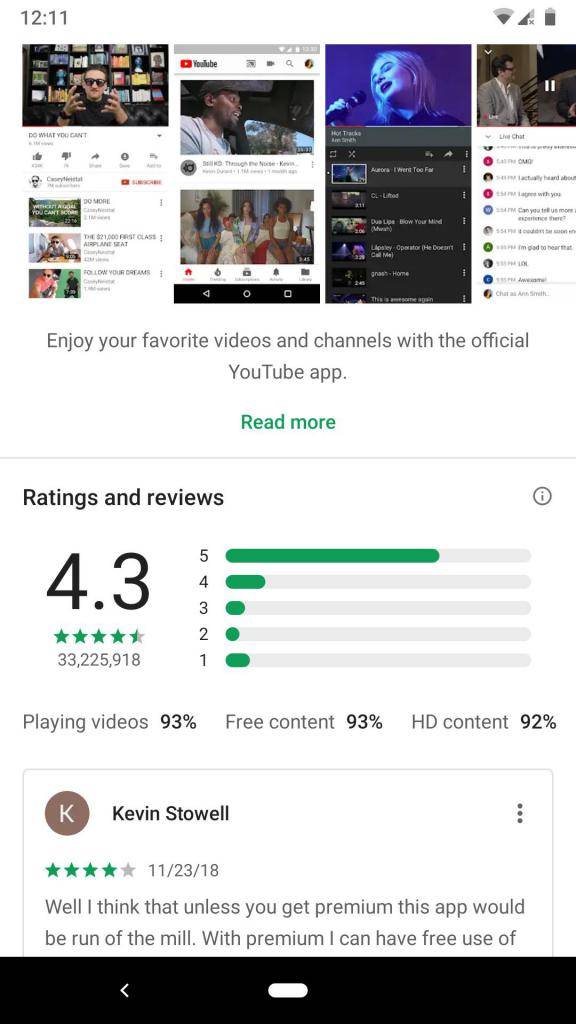Tap the green star rating under 4.3
The image size is (576, 1024).
(99, 635)
